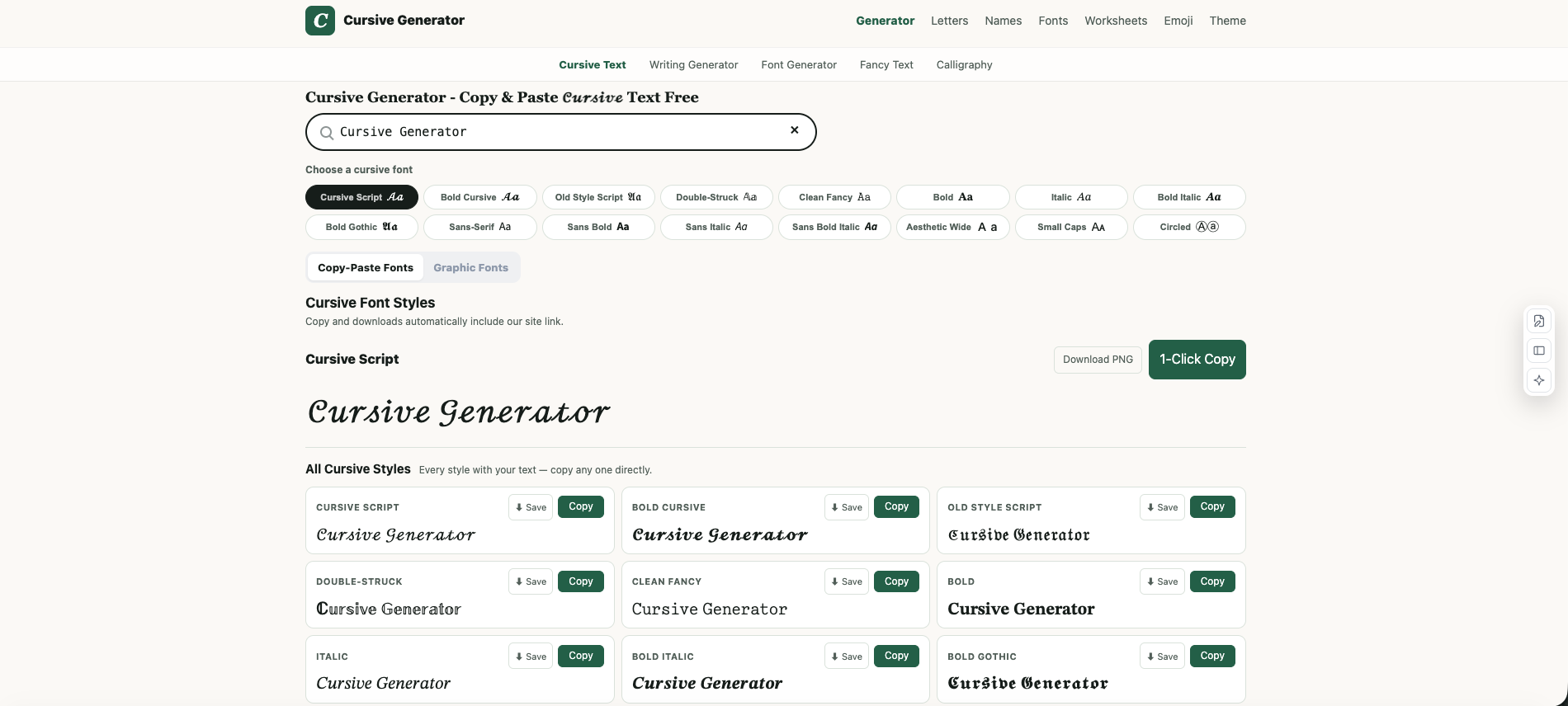Viewport: 1568px width, 706px height.
Task: Copy the Old Style Script card text
Action: tap(1212, 506)
